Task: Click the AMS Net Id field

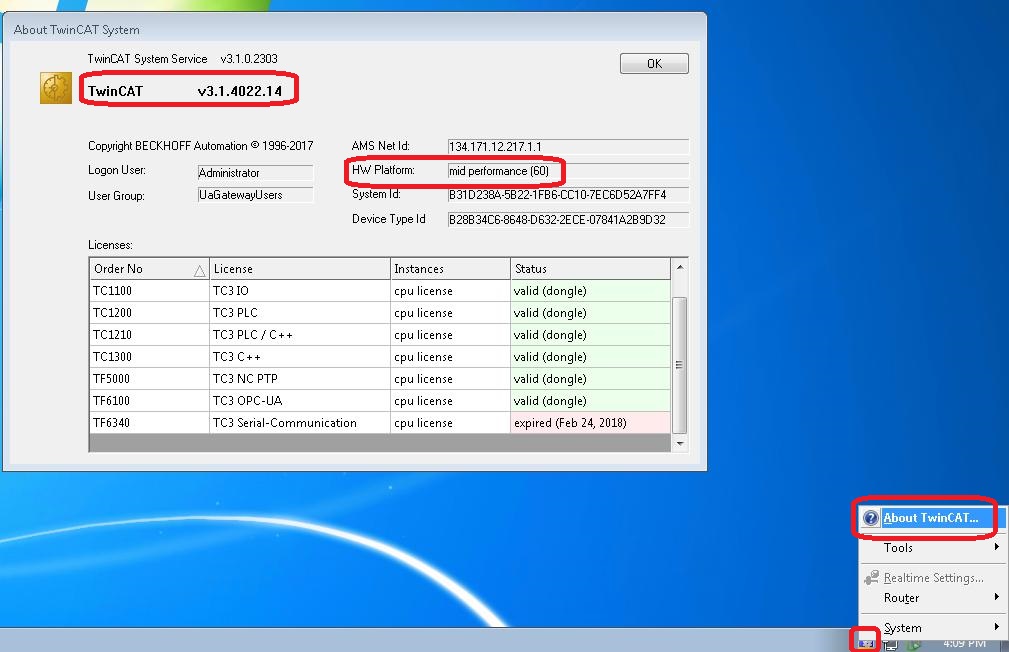Action: [x=567, y=147]
